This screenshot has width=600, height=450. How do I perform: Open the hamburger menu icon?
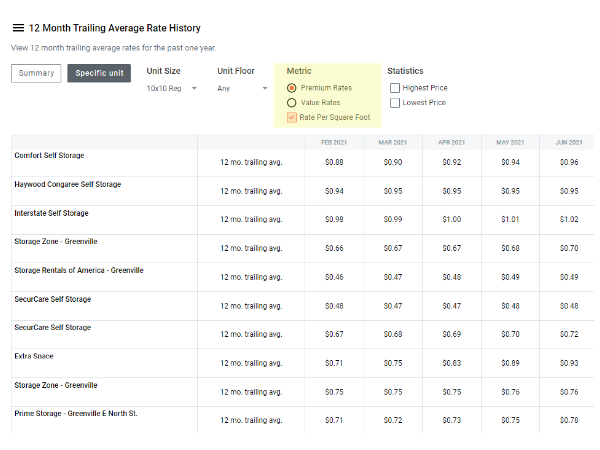18,28
